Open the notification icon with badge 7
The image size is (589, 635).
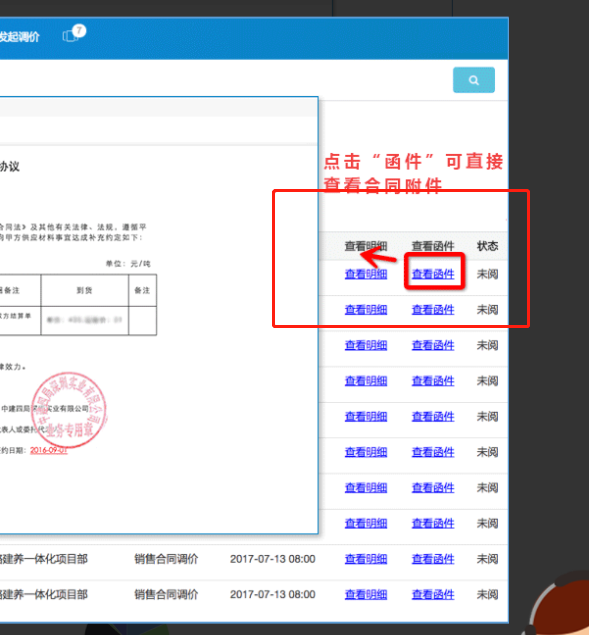pos(74,34)
